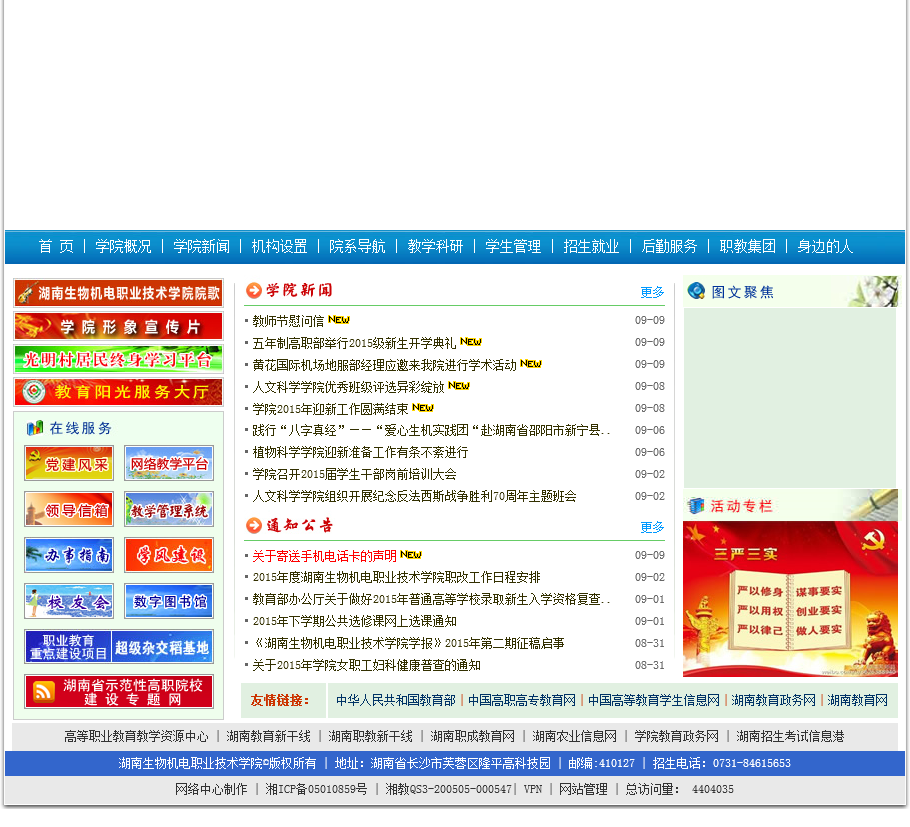Open 院系导航 menu item
The image size is (910, 827).
(357, 247)
